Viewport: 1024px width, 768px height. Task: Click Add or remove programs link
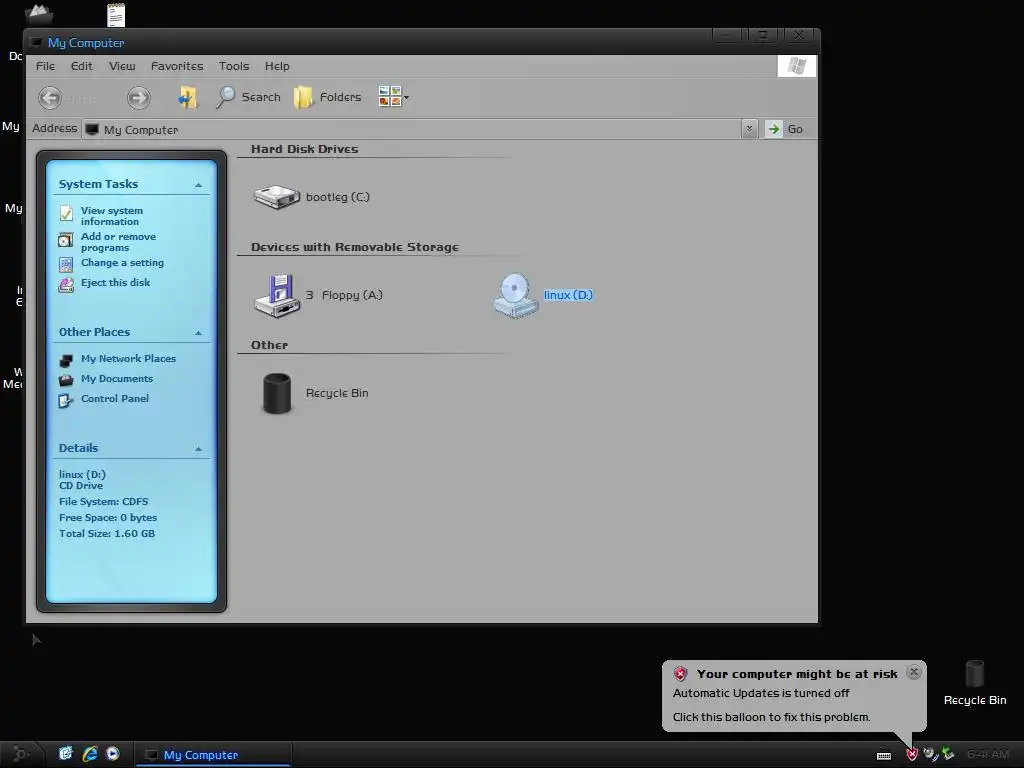(x=118, y=242)
